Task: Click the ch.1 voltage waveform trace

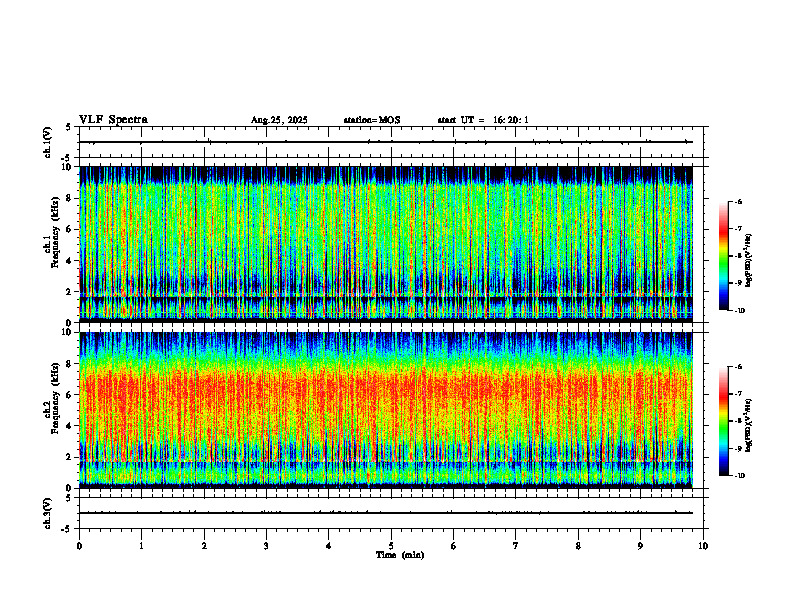Action: point(386,142)
